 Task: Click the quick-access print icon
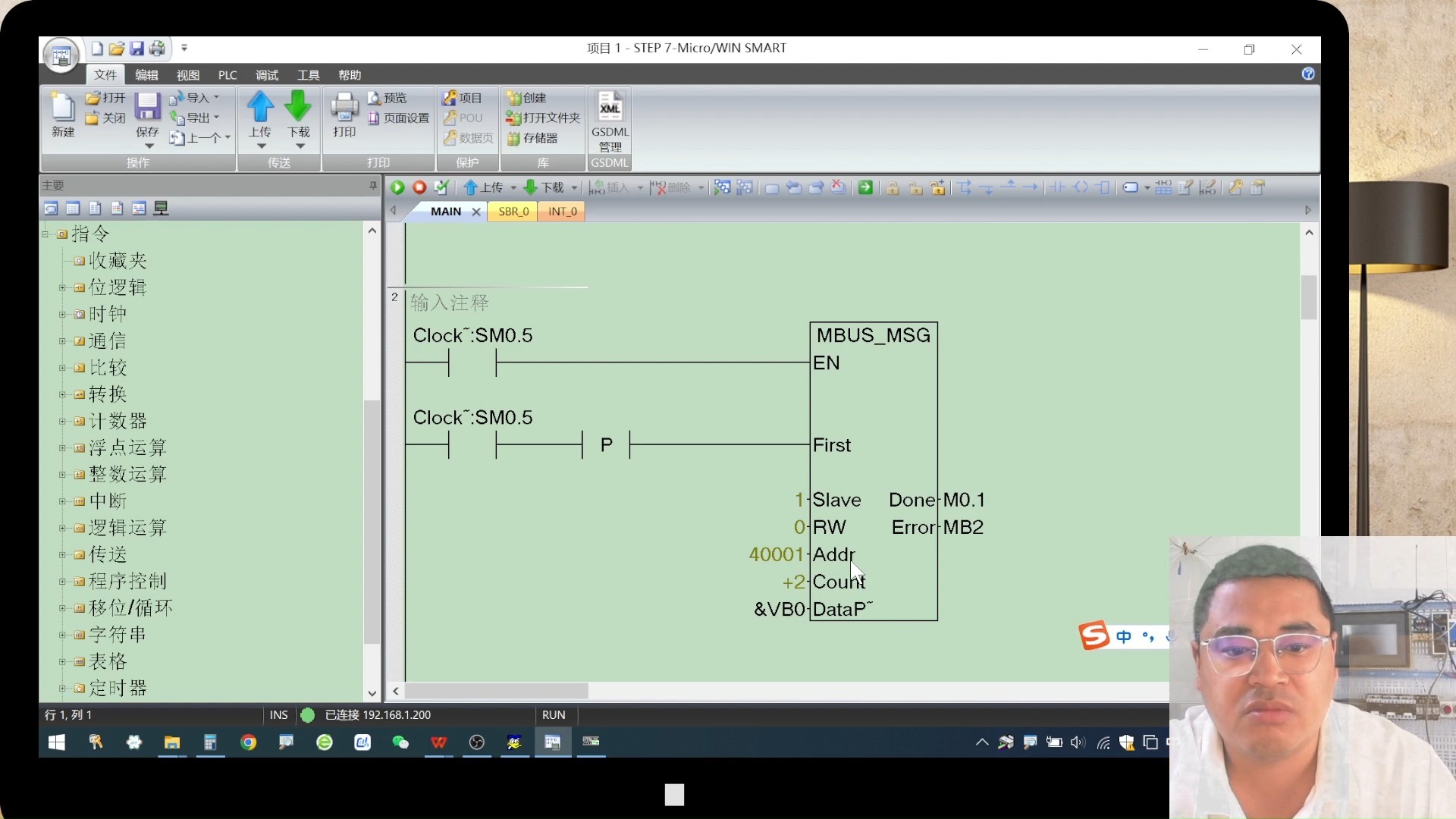tap(157, 49)
